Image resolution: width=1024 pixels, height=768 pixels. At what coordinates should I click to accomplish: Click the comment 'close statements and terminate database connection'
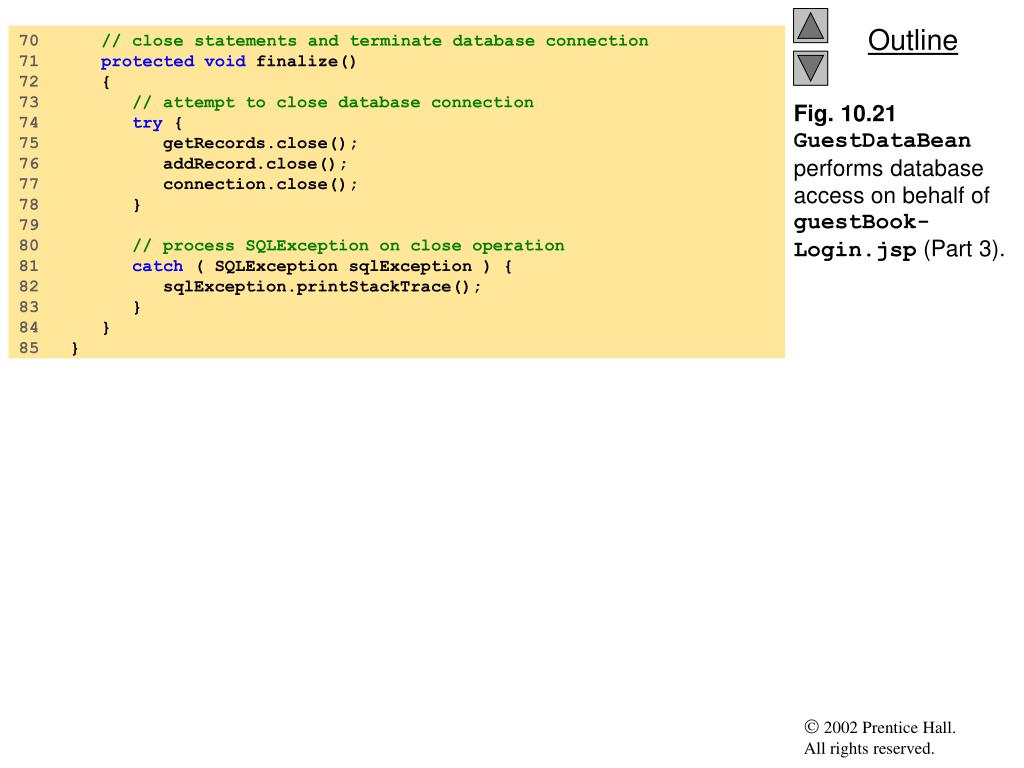point(375,40)
